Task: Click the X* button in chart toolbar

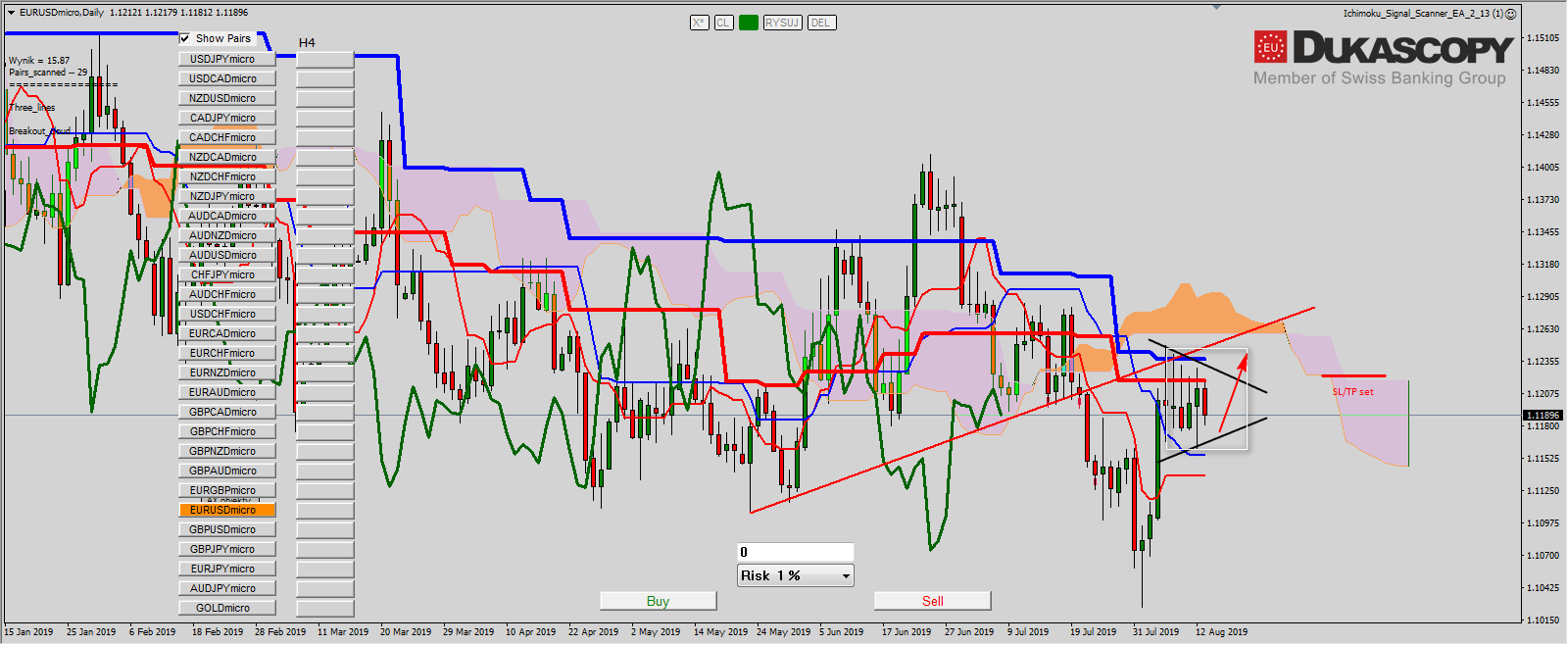Action: (699, 23)
